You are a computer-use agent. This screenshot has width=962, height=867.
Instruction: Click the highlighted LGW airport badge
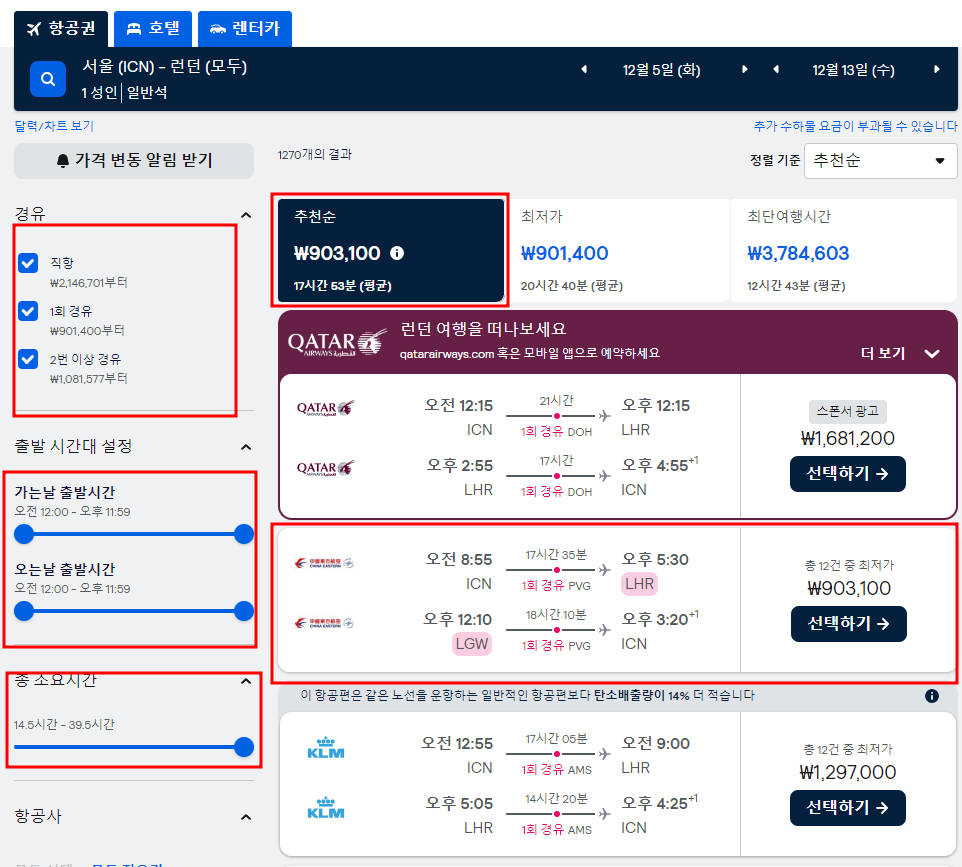coord(472,644)
